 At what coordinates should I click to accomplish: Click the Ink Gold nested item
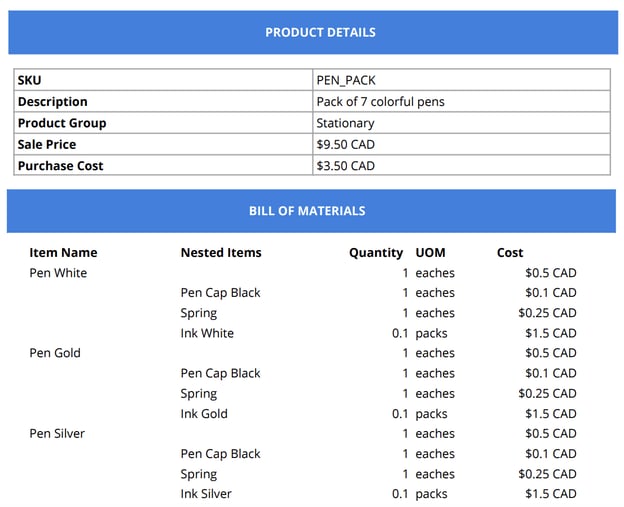(204, 414)
